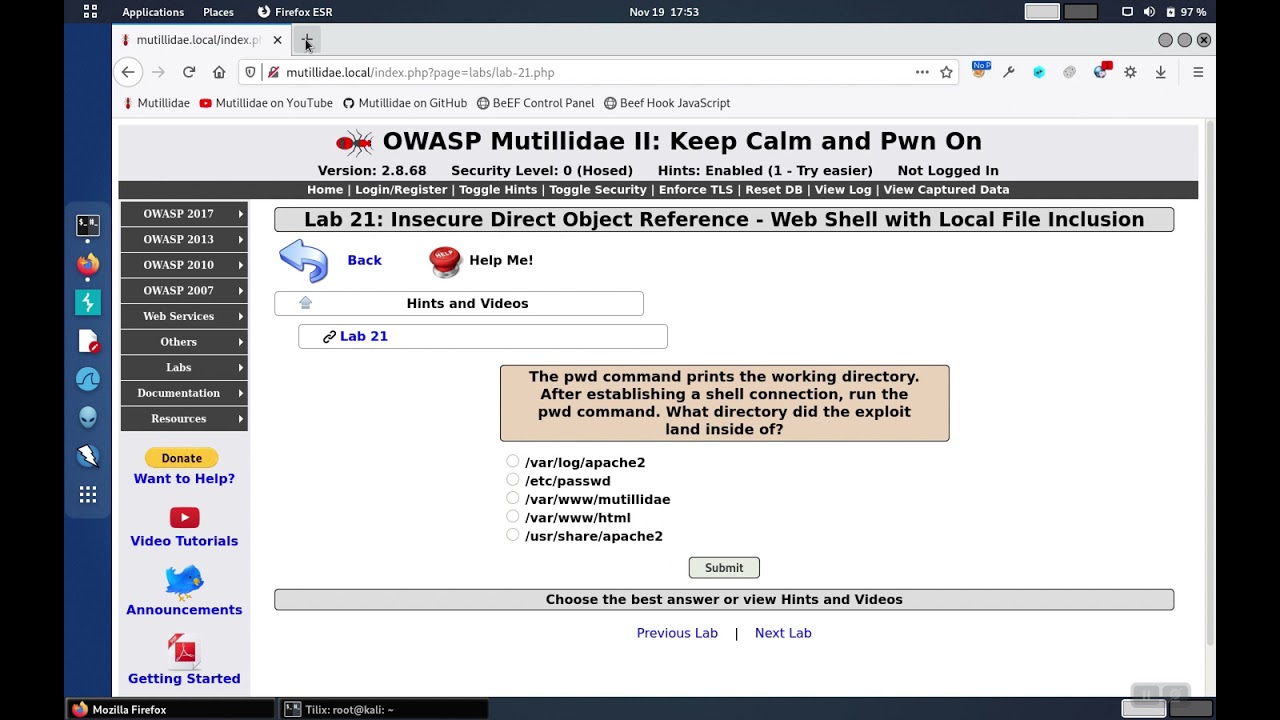Viewport: 1280px width, 720px height.
Task: Click Home in the Mutillidae top menu
Action: (x=325, y=189)
